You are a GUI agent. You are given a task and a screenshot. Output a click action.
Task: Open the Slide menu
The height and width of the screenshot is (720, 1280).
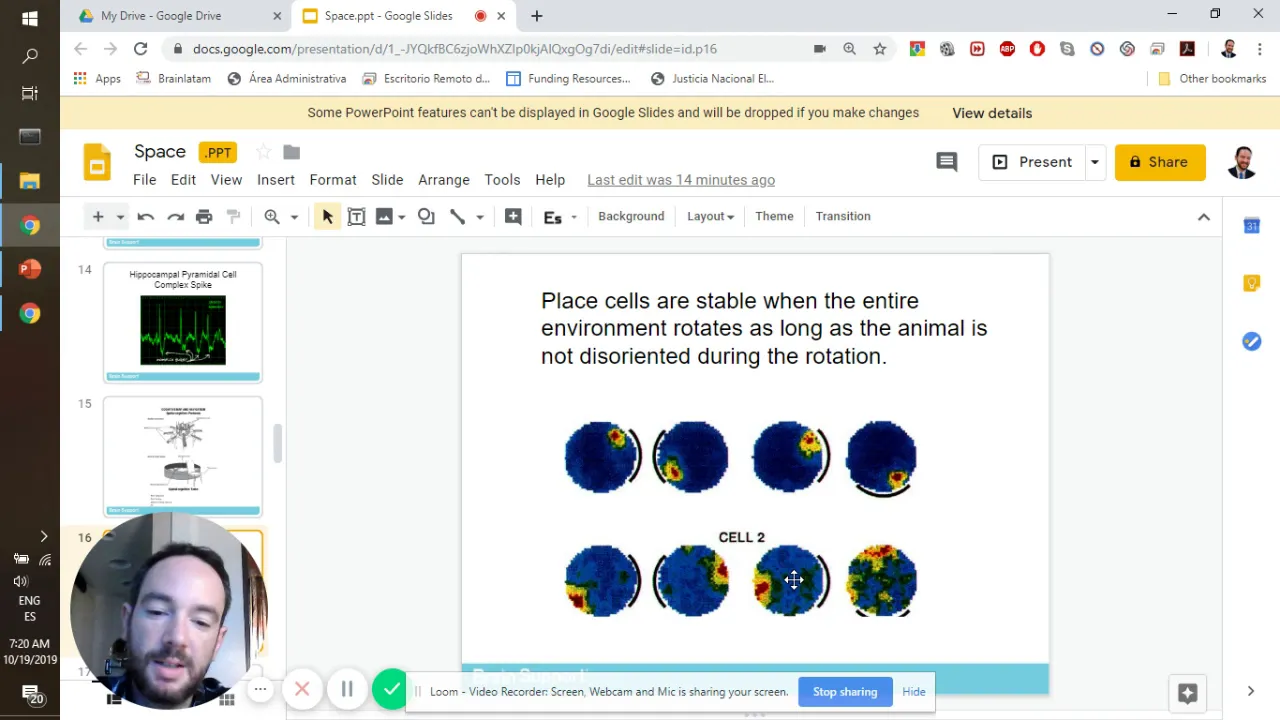[387, 180]
